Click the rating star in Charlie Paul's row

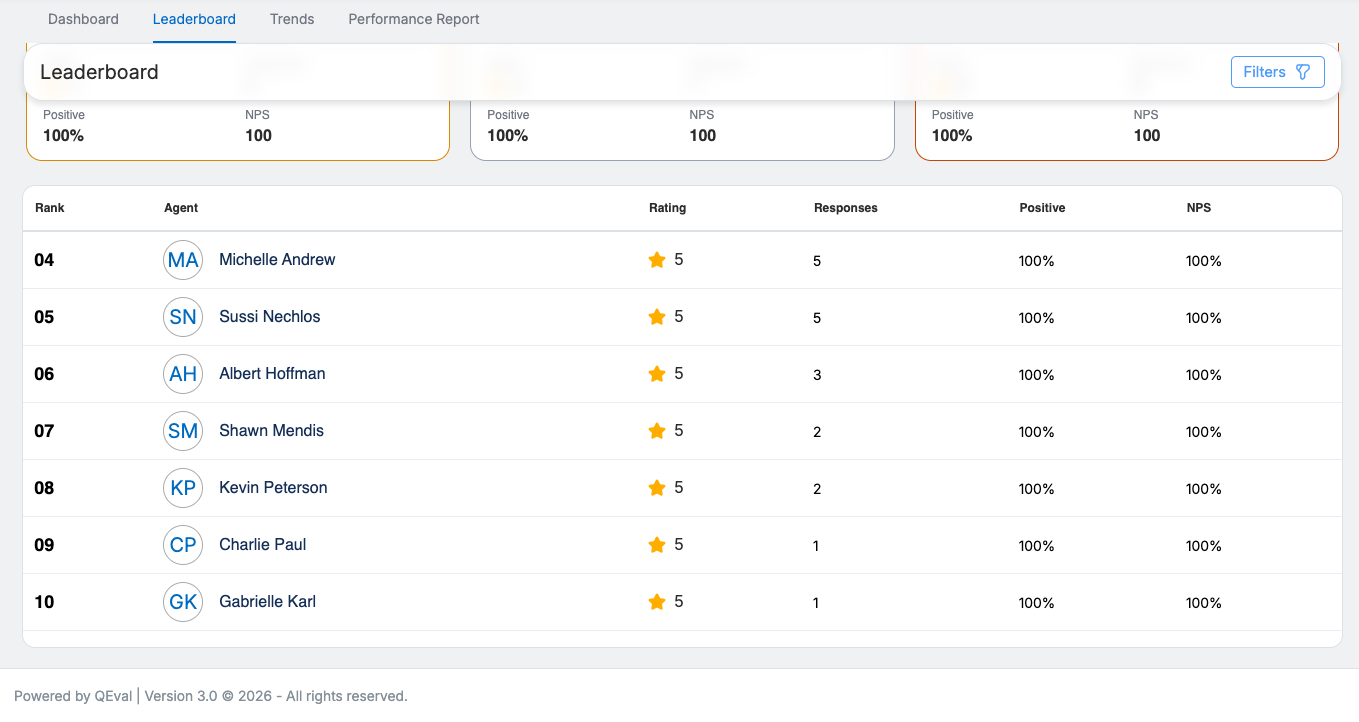[657, 545]
